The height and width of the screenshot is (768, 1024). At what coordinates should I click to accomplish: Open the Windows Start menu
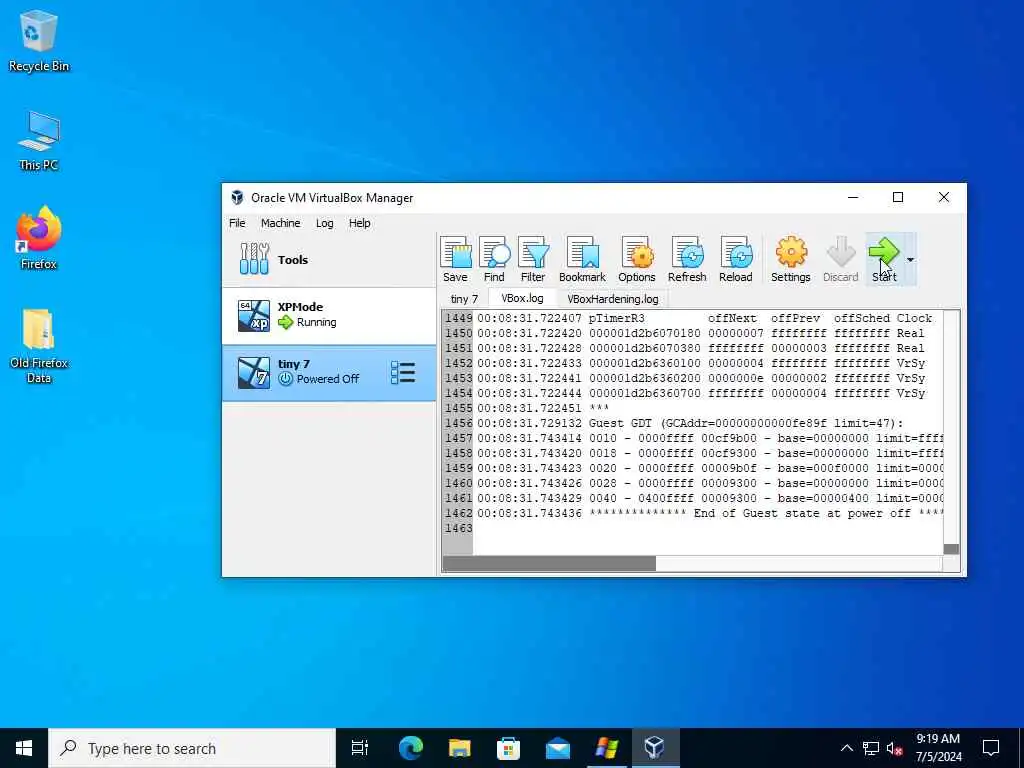24,748
